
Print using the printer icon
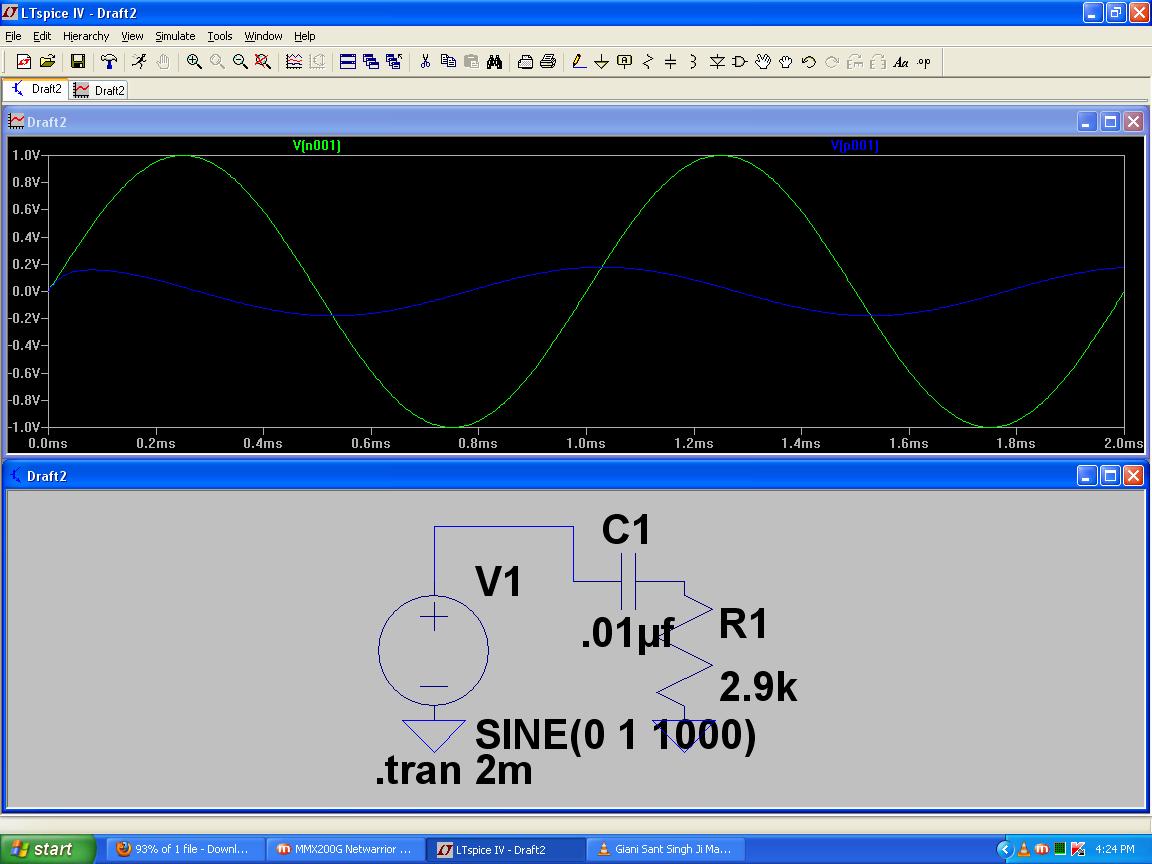[548, 62]
